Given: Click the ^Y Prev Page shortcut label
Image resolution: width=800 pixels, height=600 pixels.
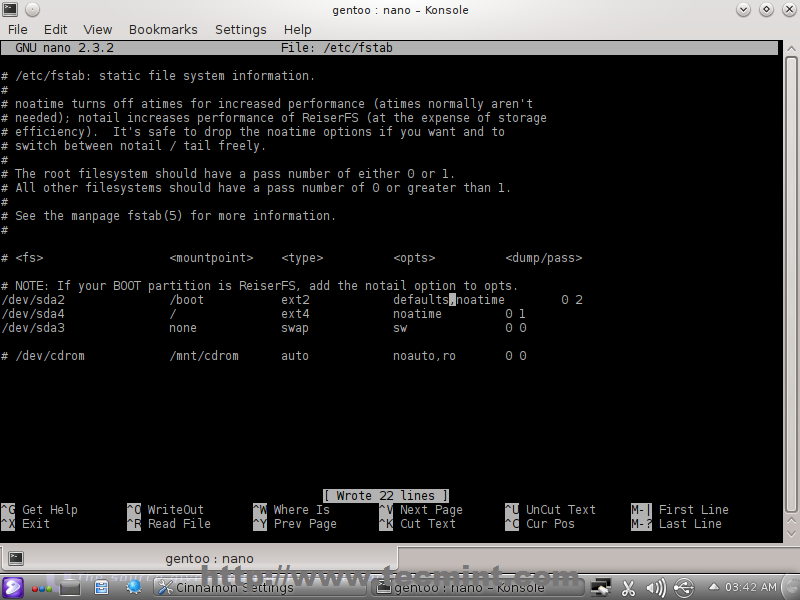Looking at the screenshot, I should click(295, 523).
